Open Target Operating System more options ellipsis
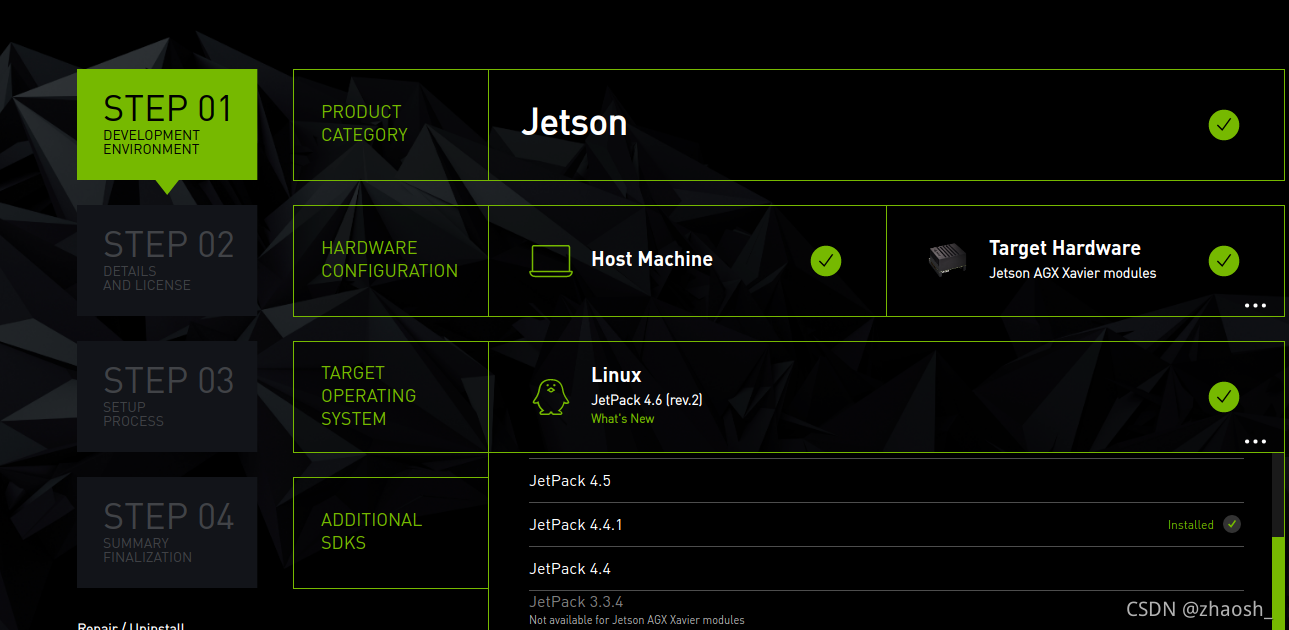This screenshot has width=1289, height=630. (x=1256, y=441)
